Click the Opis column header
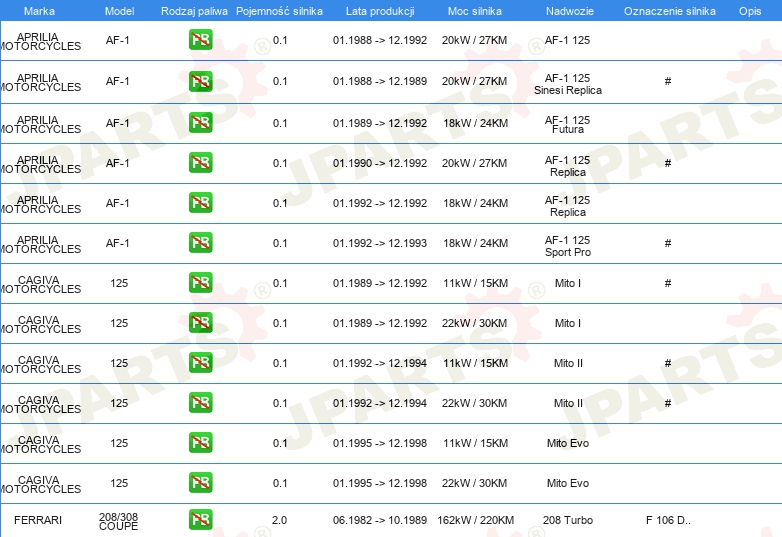 point(750,11)
